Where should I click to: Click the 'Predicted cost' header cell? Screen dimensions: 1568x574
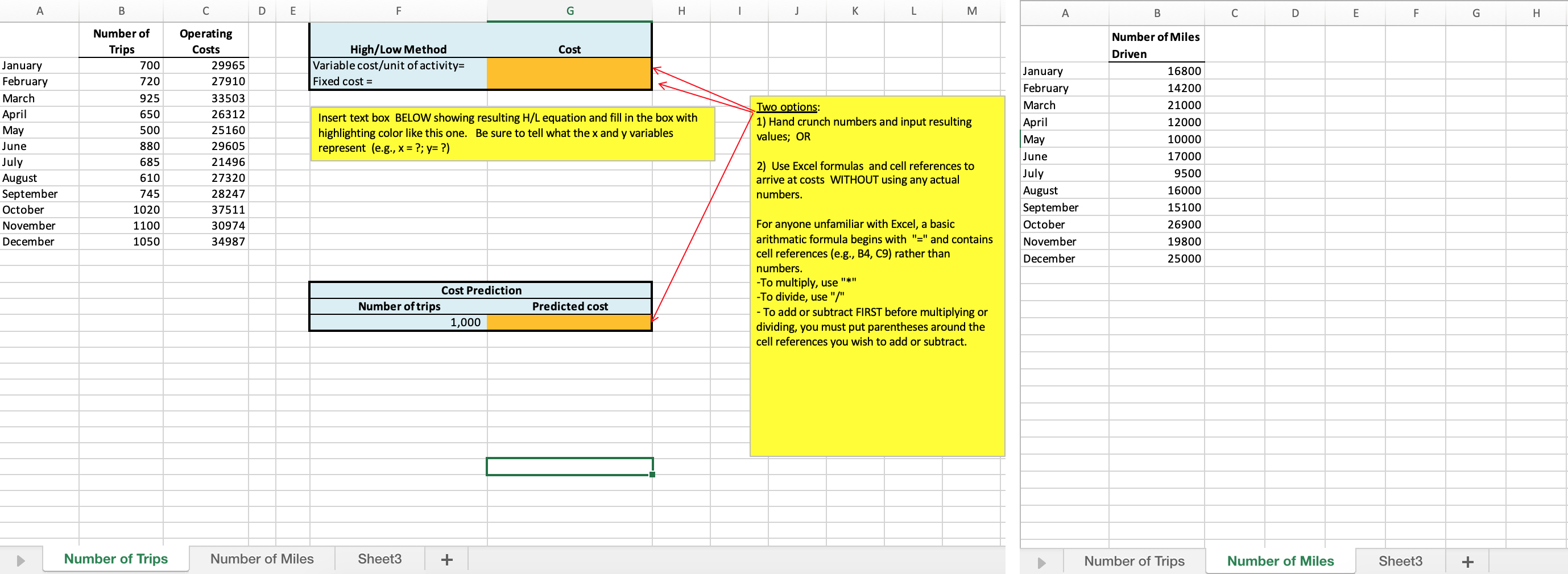pos(569,306)
